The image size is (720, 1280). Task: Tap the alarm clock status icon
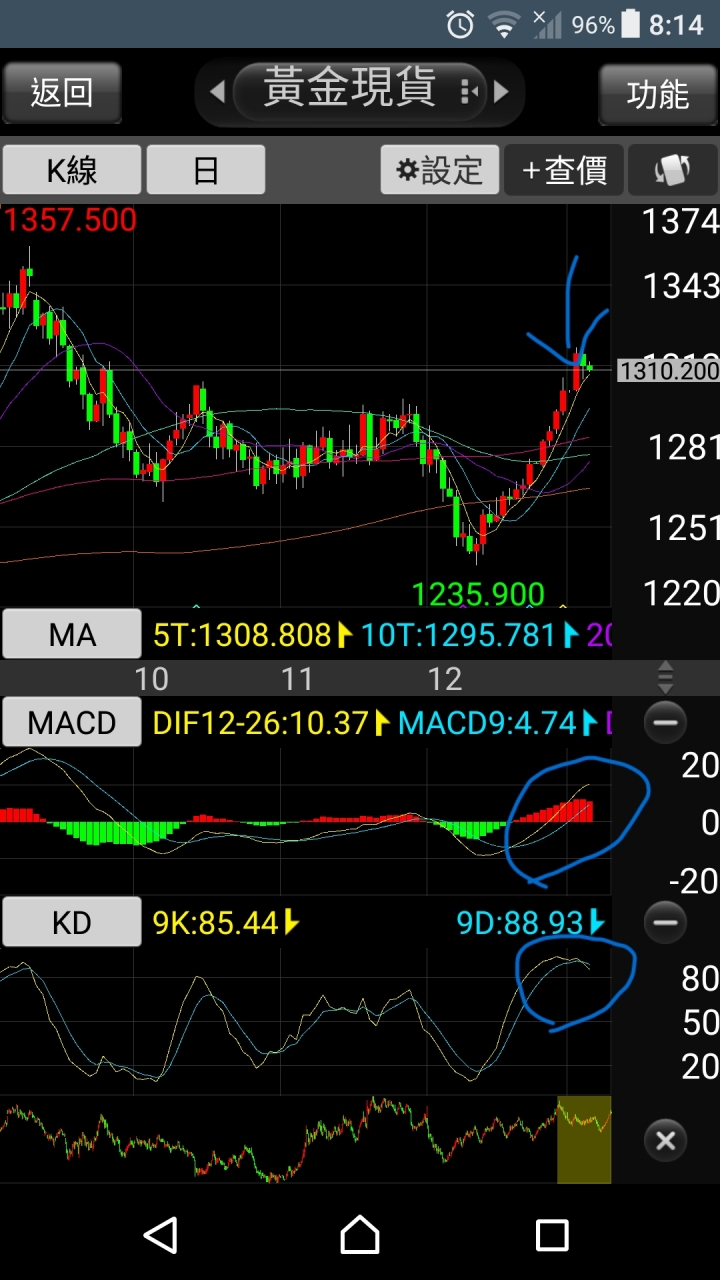pyautogui.click(x=460, y=25)
